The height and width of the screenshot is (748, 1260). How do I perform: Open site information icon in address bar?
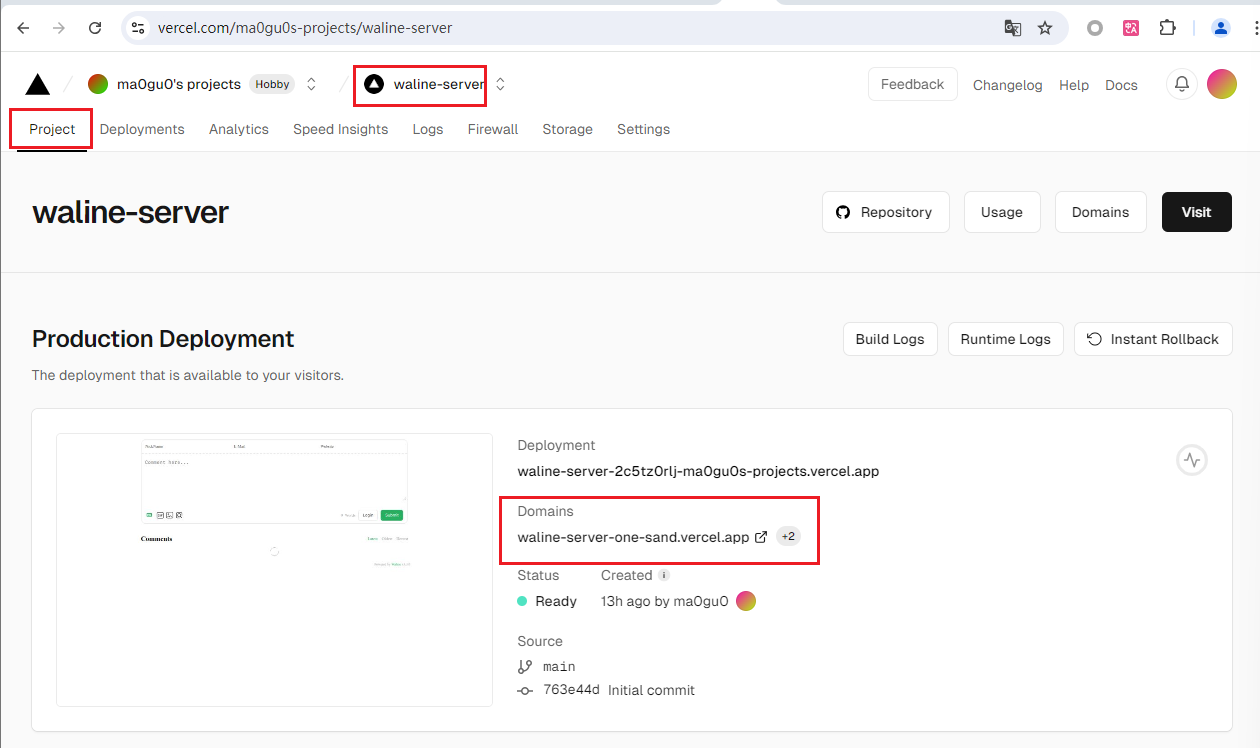139,28
